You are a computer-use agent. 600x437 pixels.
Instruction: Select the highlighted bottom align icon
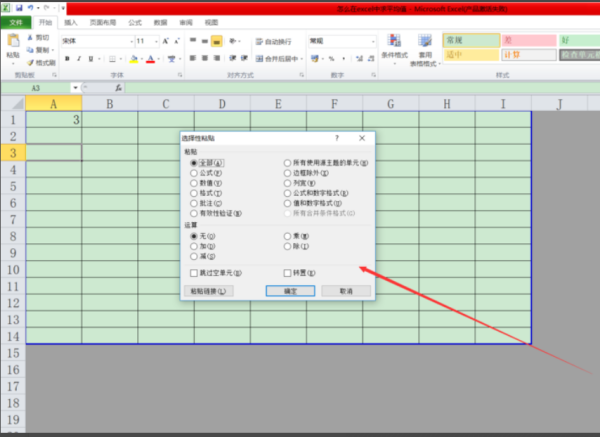pyautogui.click(x=217, y=41)
